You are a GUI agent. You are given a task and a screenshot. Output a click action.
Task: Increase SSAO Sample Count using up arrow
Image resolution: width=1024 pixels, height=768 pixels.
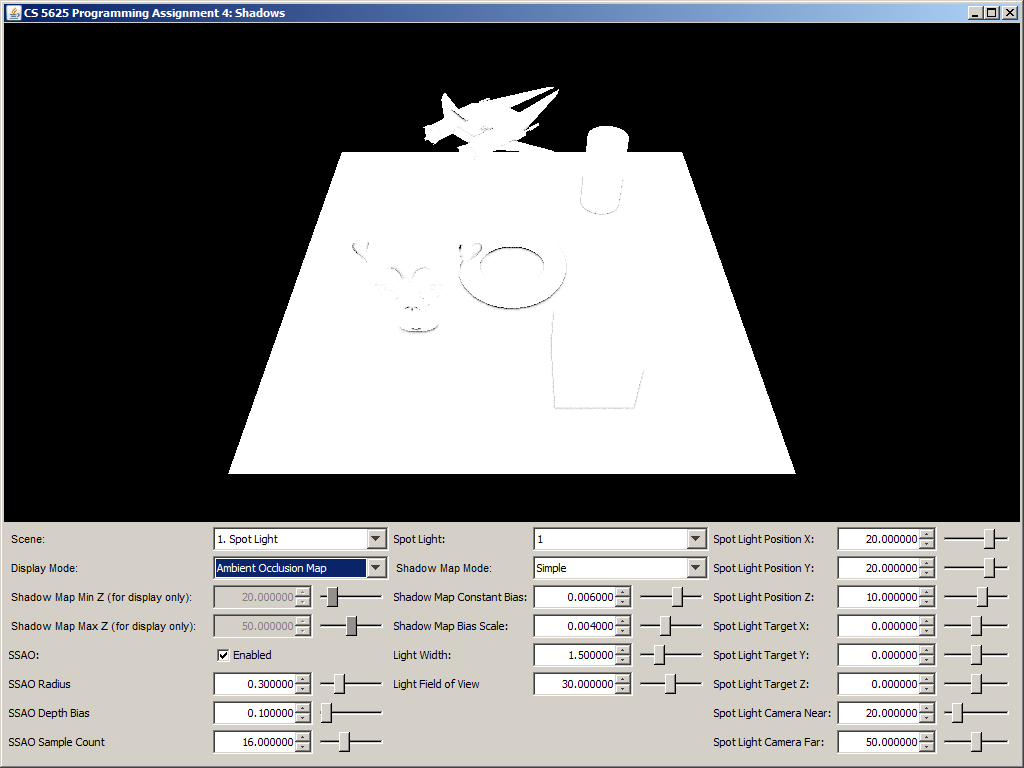303,737
